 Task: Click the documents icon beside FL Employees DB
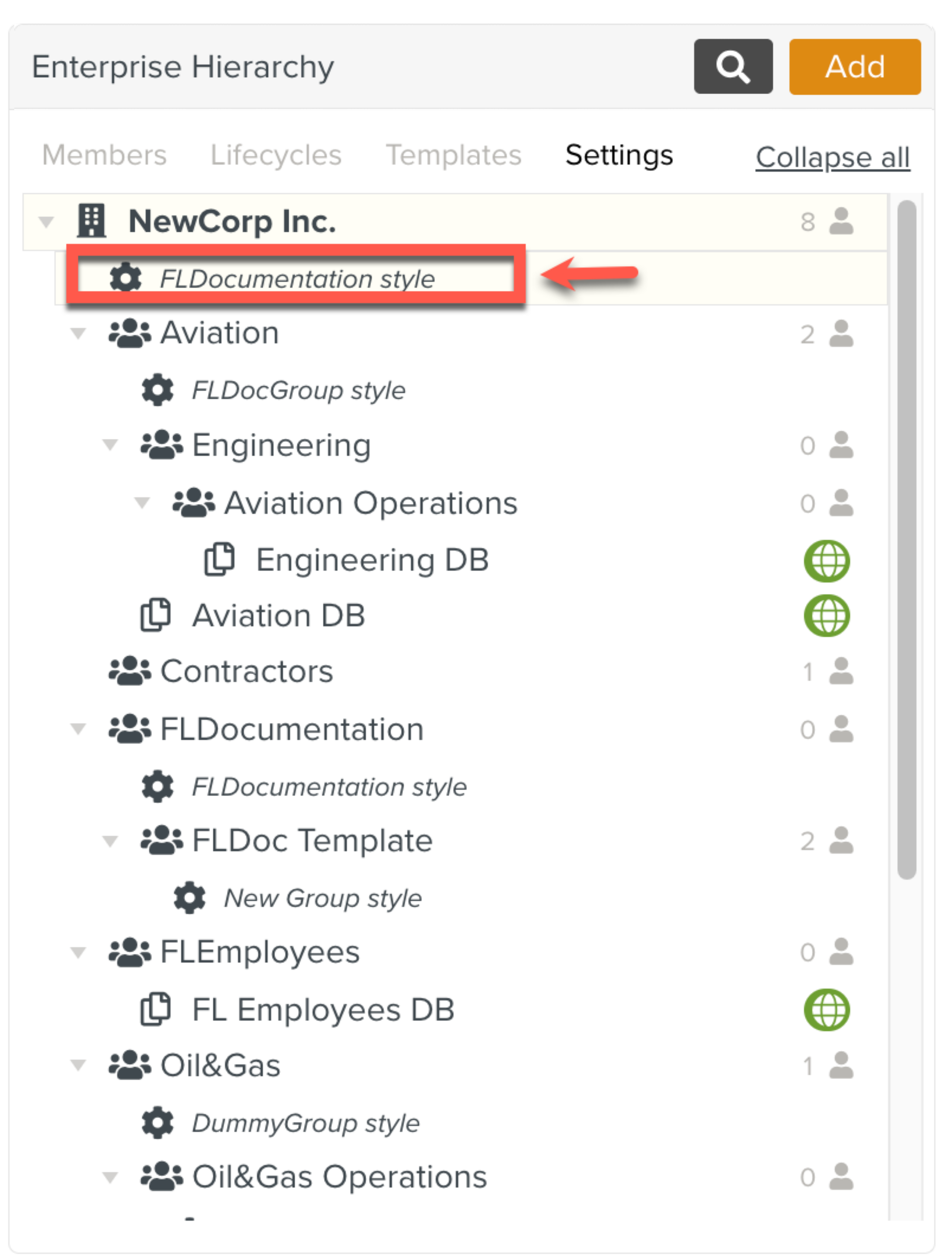point(156,1010)
